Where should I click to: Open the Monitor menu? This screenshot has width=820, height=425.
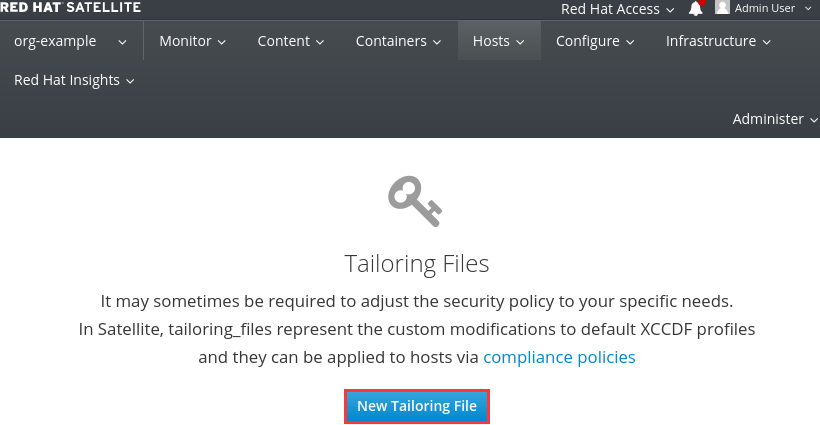[x=192, y=41]
